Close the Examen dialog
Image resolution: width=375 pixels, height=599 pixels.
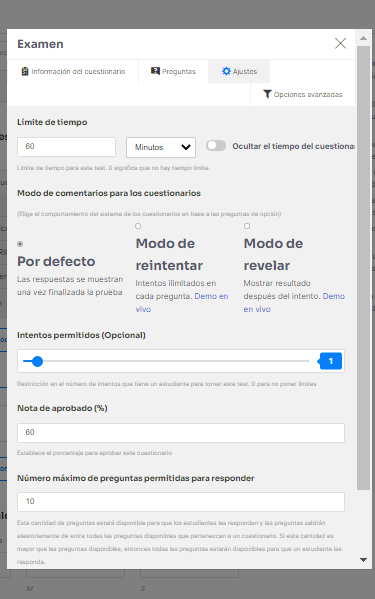tap(340, 44)
